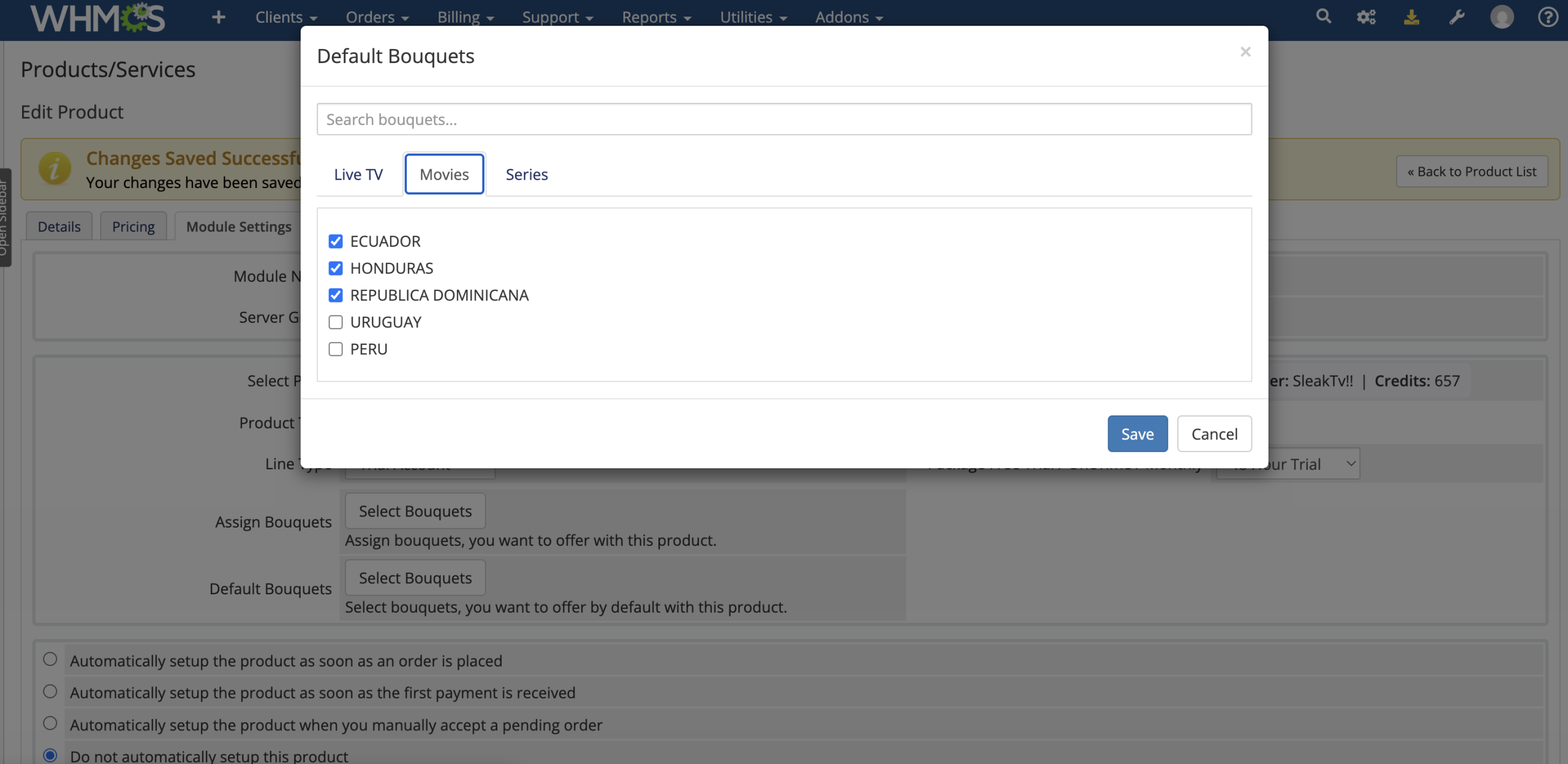Click the Credits: 657 text
This screenshot has width=1568, height=764.
point(1417,381)
